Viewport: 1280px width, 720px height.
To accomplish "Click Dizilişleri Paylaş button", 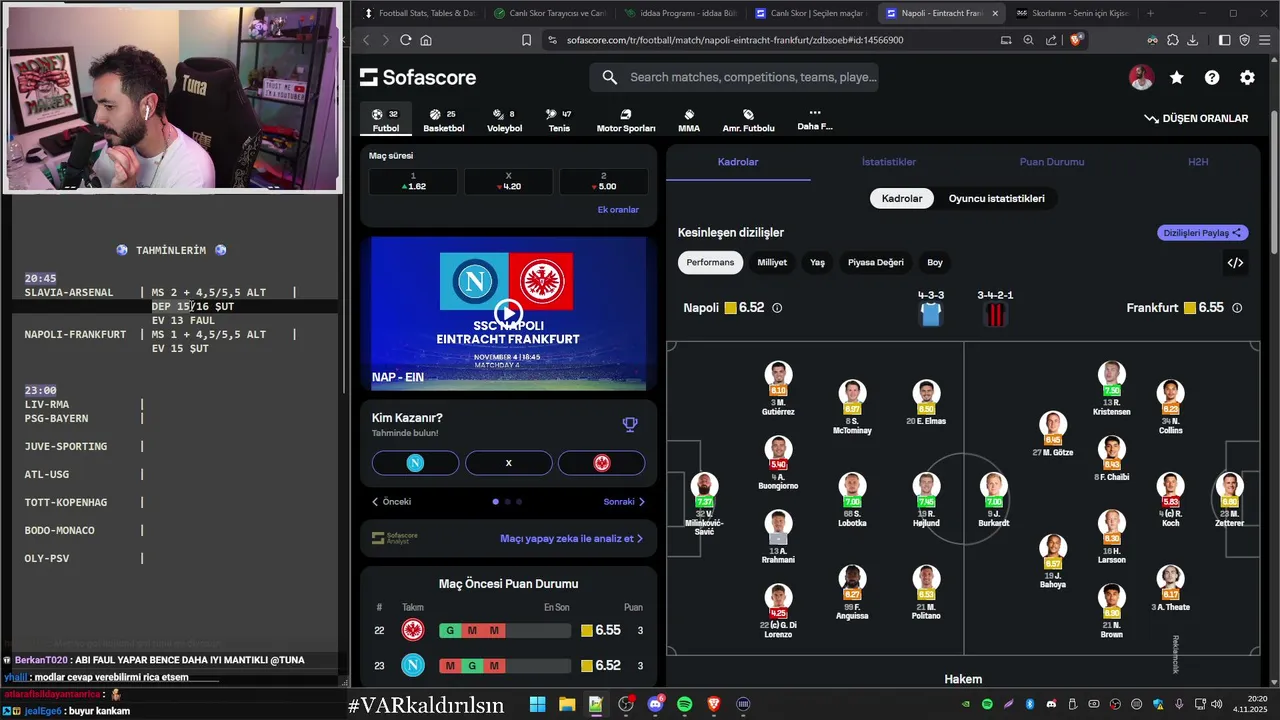I will (x=1203, y=233).
